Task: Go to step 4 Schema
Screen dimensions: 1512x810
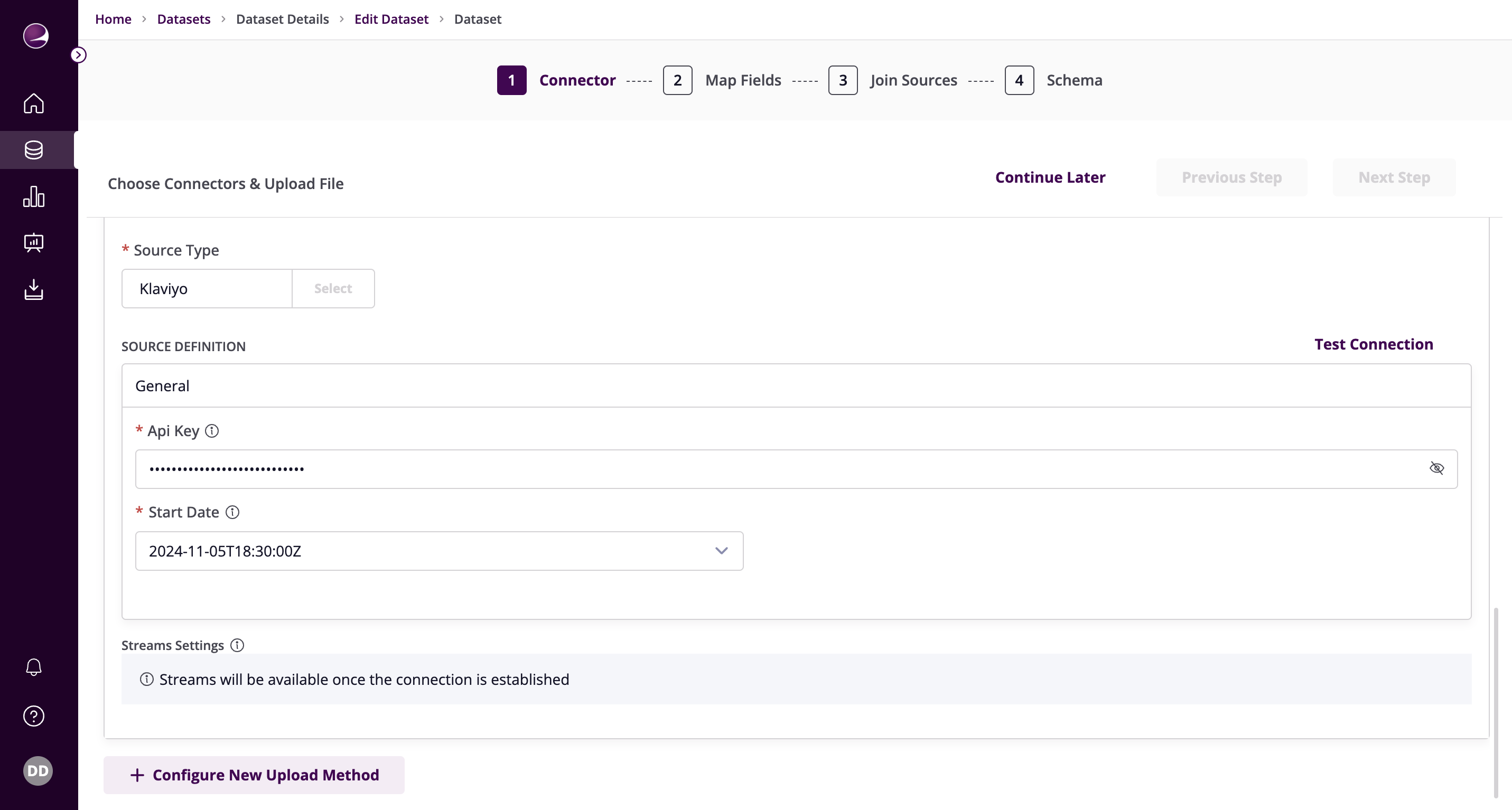Action: [x=1019, y=80]
